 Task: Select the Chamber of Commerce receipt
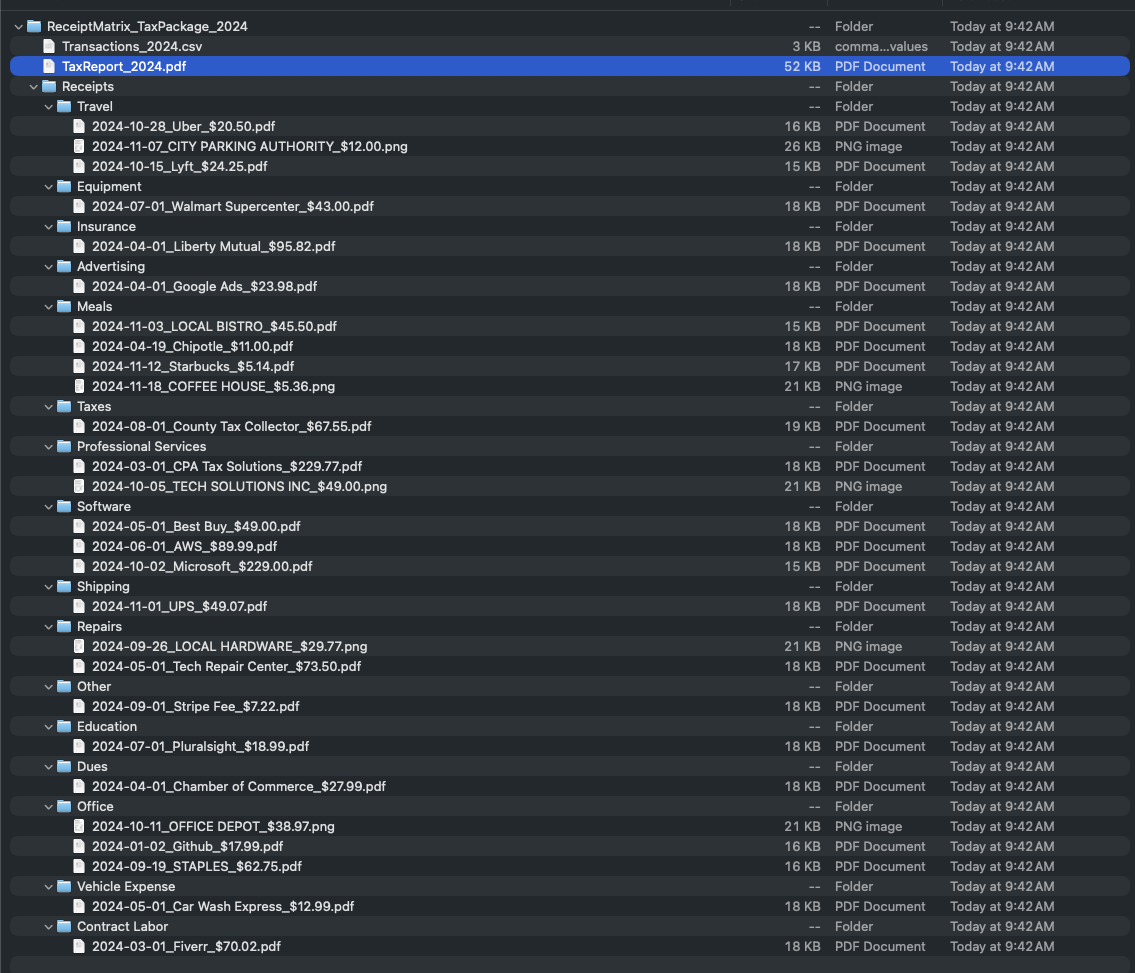point(238,786)
